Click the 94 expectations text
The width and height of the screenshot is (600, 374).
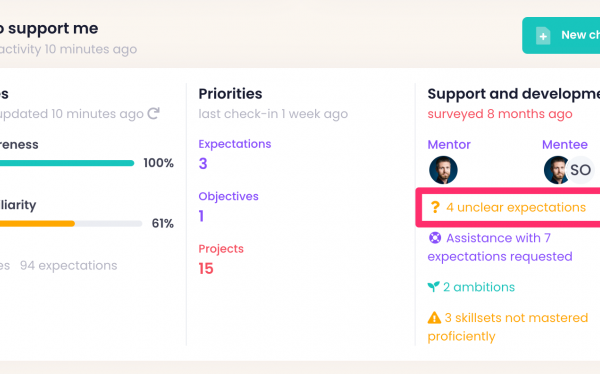tap(68, 265)
